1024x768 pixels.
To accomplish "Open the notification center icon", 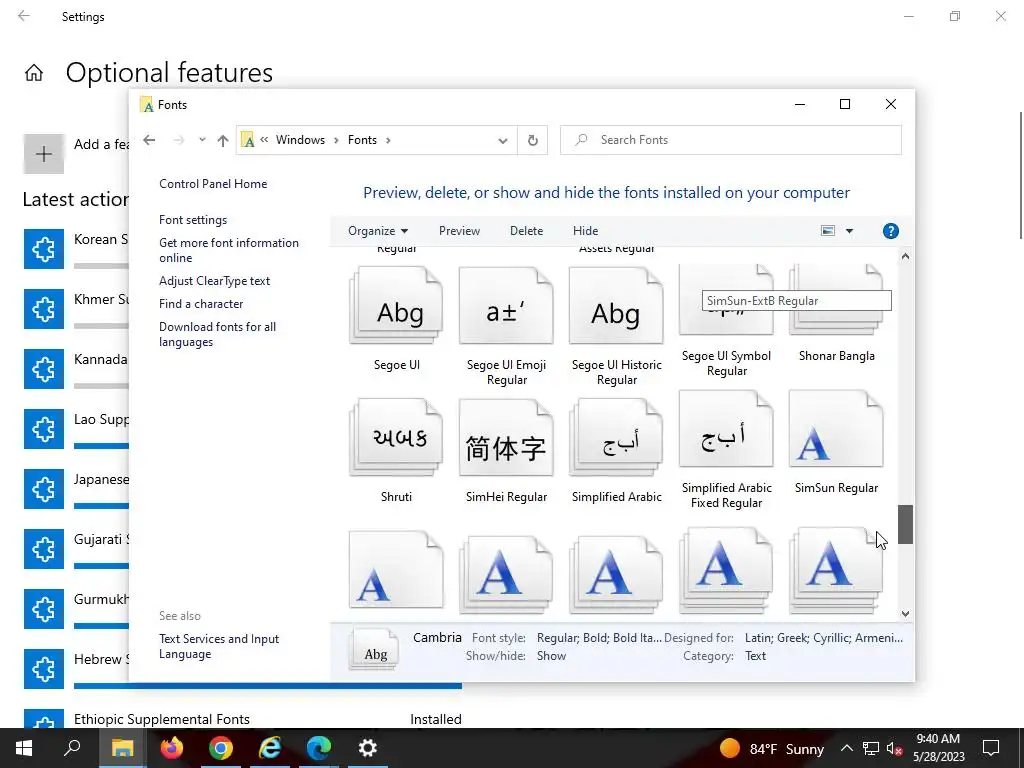I will coord(991,748).
